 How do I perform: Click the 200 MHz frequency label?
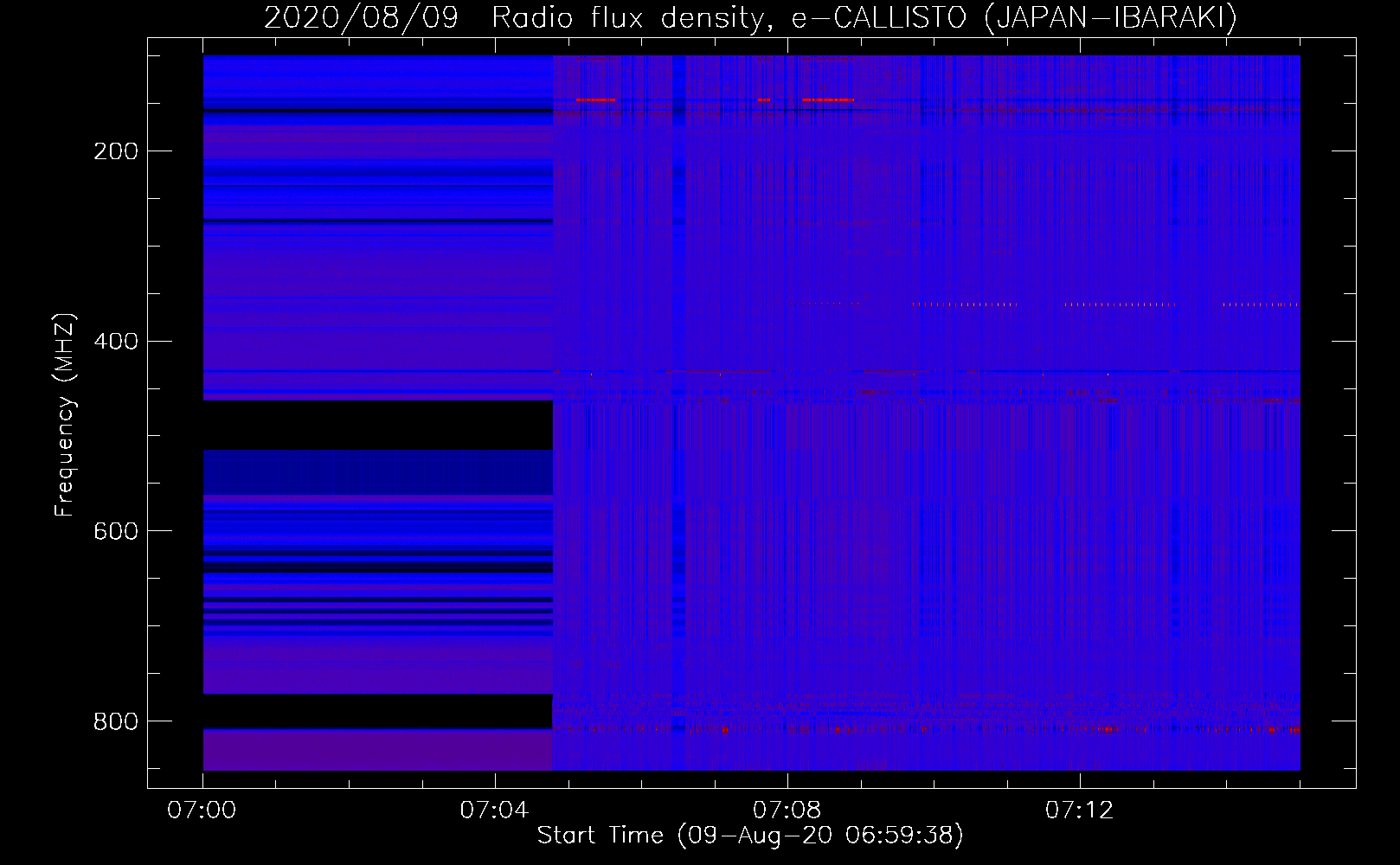pos(116,151)
